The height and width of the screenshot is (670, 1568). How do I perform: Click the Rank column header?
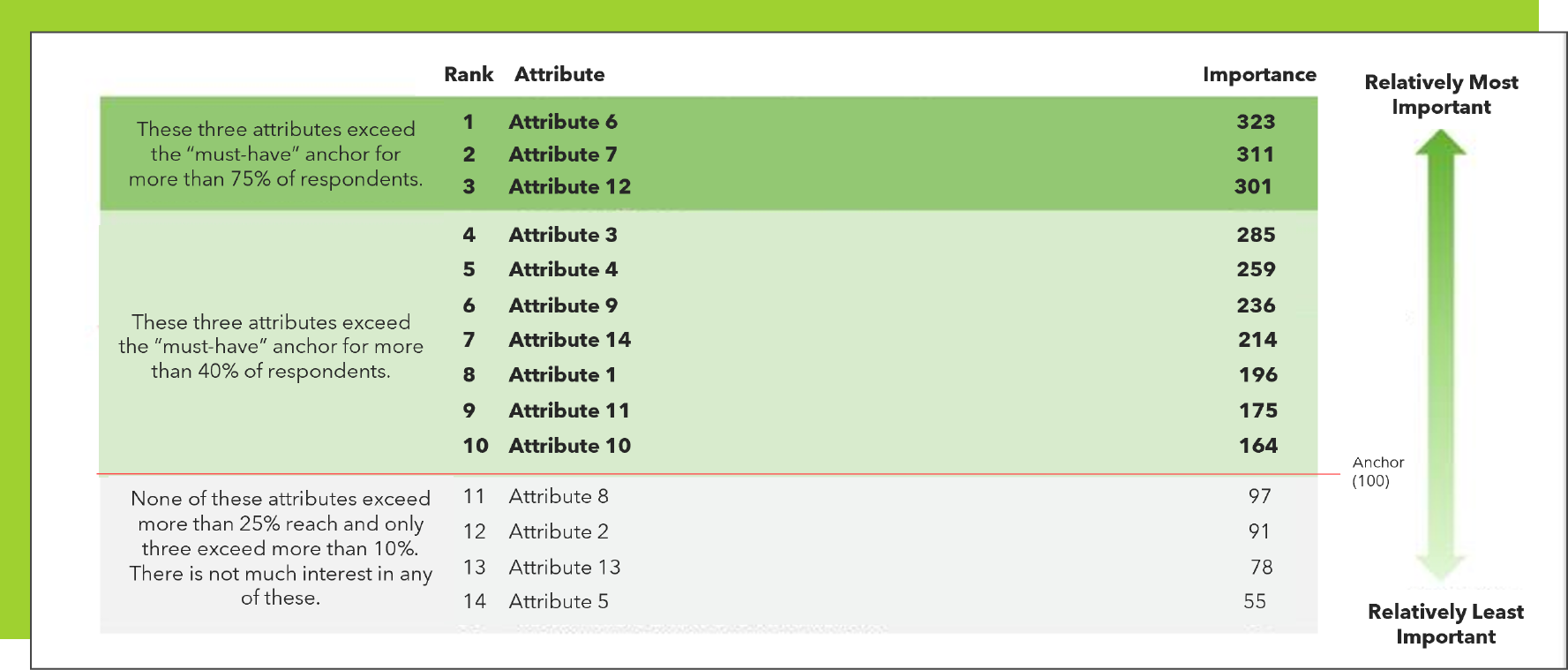point(468,74)
